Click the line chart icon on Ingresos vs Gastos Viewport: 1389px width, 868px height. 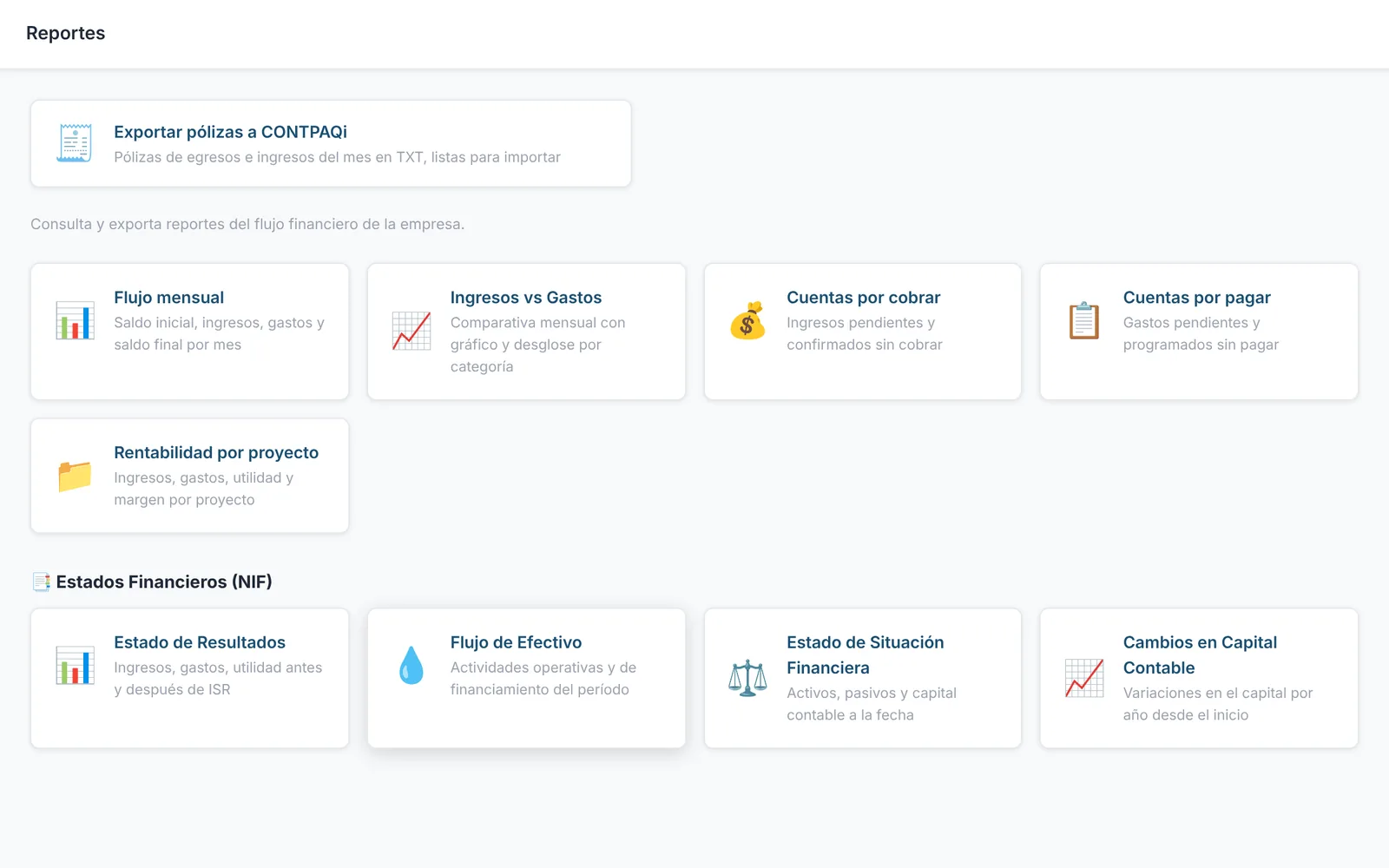tap(411, 331)
